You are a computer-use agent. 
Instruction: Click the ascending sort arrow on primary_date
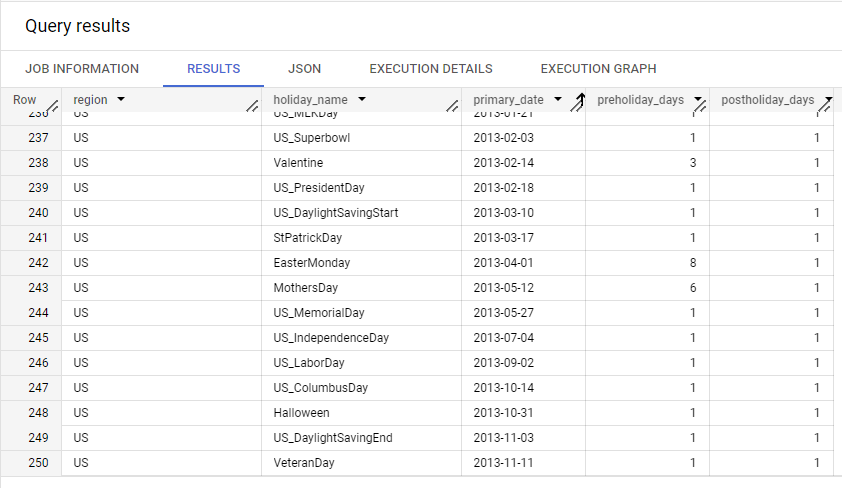[x=579, y=100]
